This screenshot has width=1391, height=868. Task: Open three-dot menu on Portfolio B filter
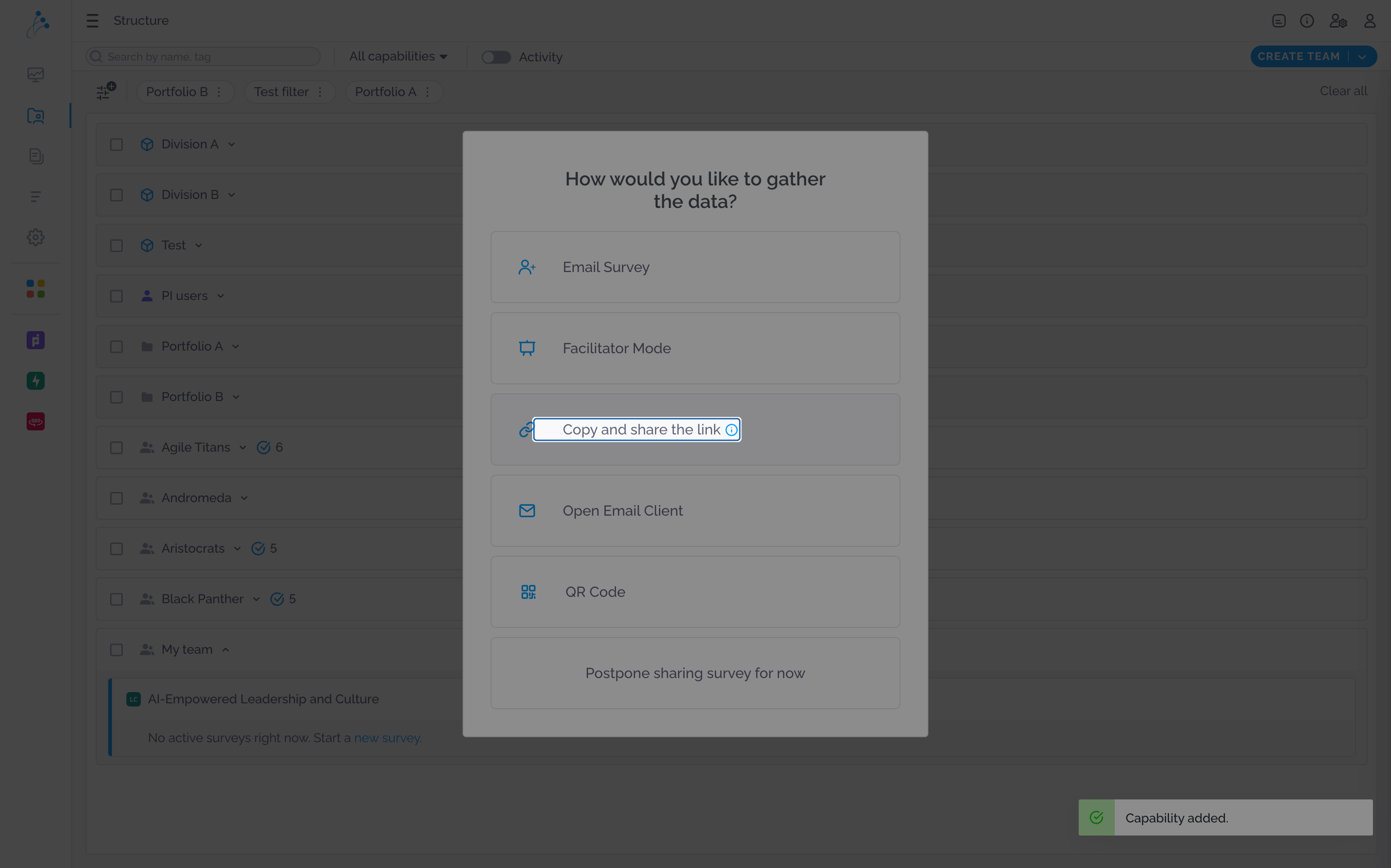[219, 92]
